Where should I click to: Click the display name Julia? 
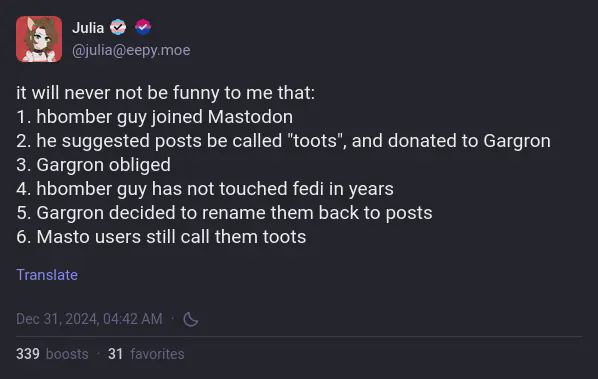point(88,28)
